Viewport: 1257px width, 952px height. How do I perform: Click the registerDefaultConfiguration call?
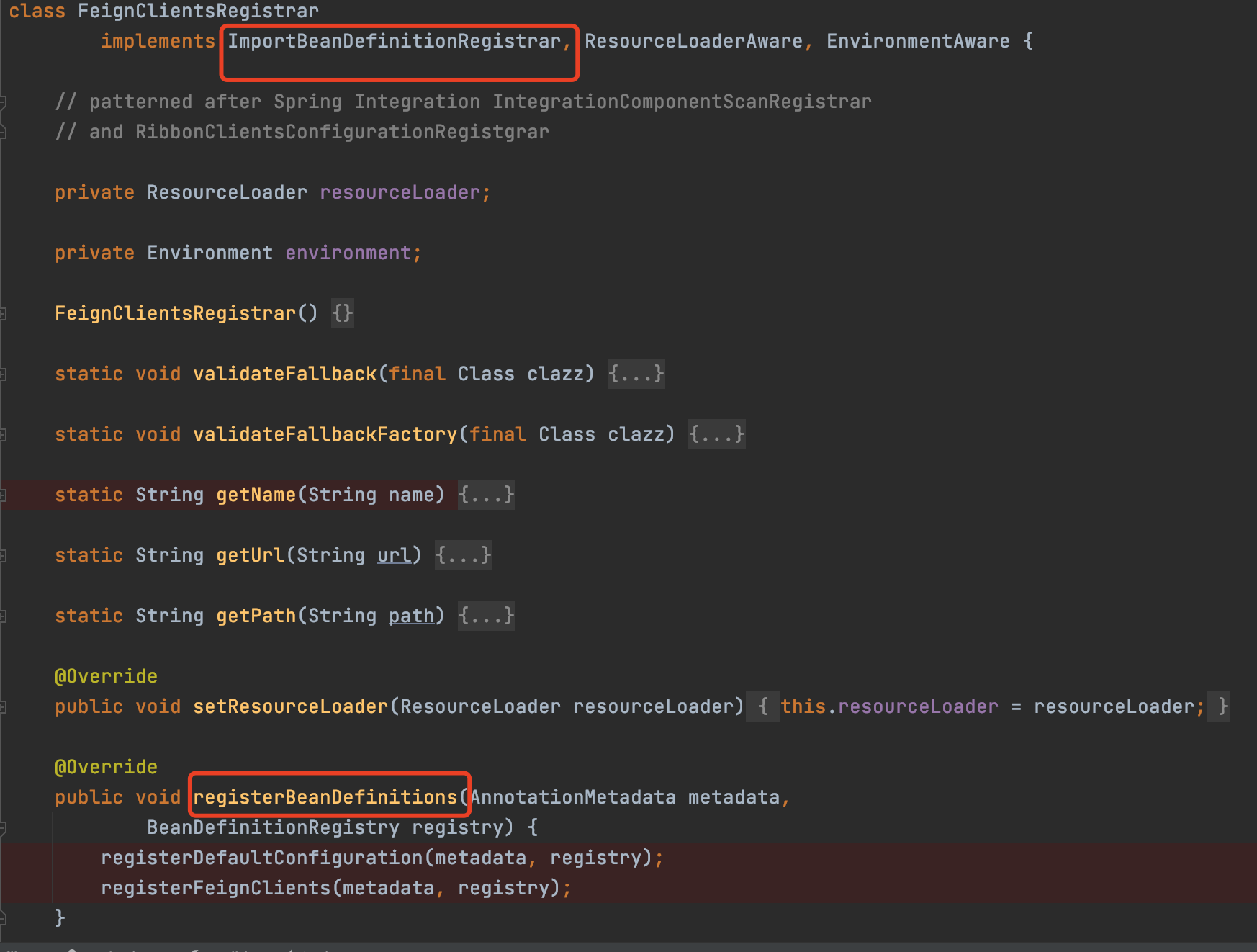[261, 858]
